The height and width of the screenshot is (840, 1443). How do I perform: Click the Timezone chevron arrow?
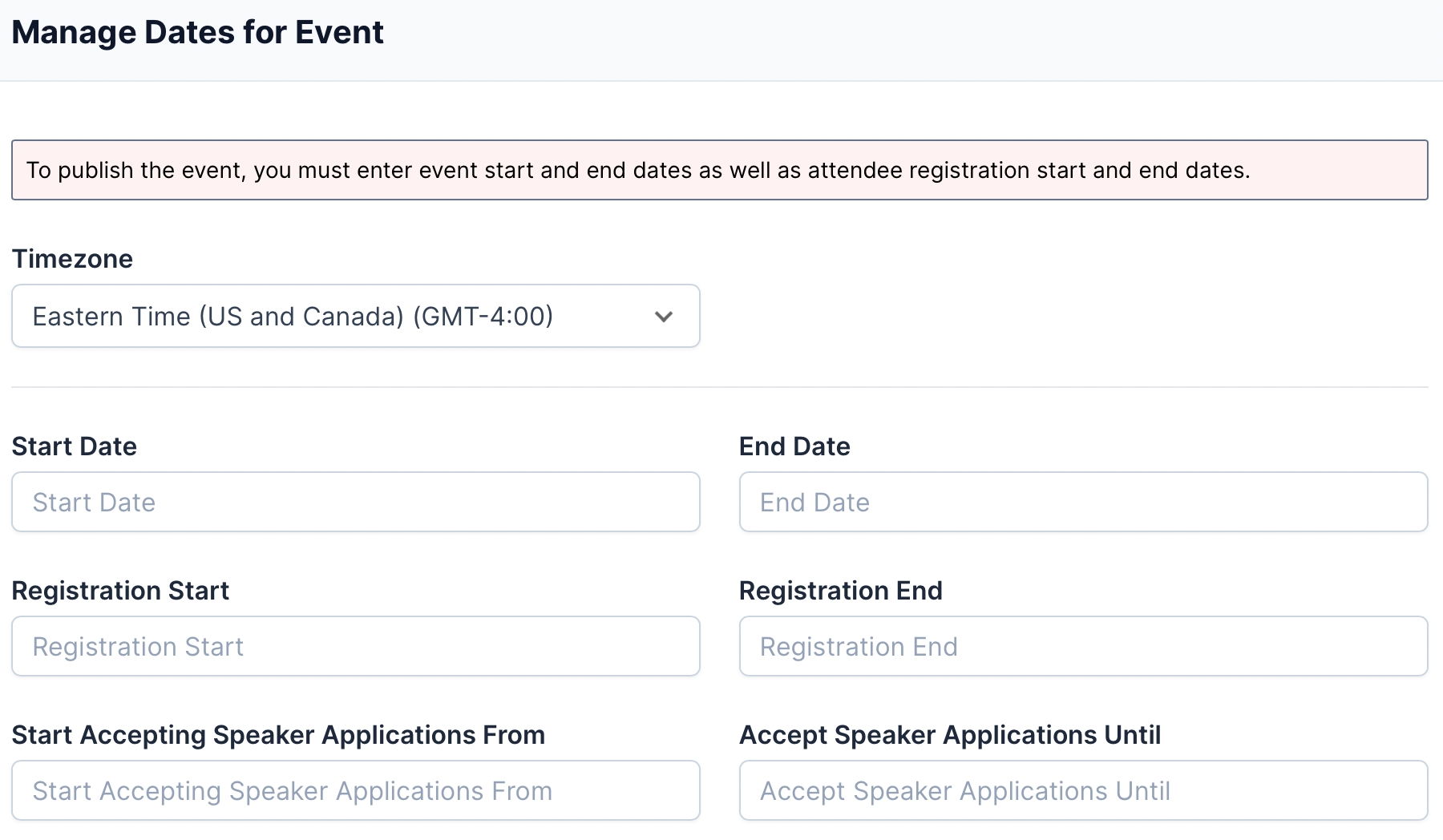coord(663,317)
